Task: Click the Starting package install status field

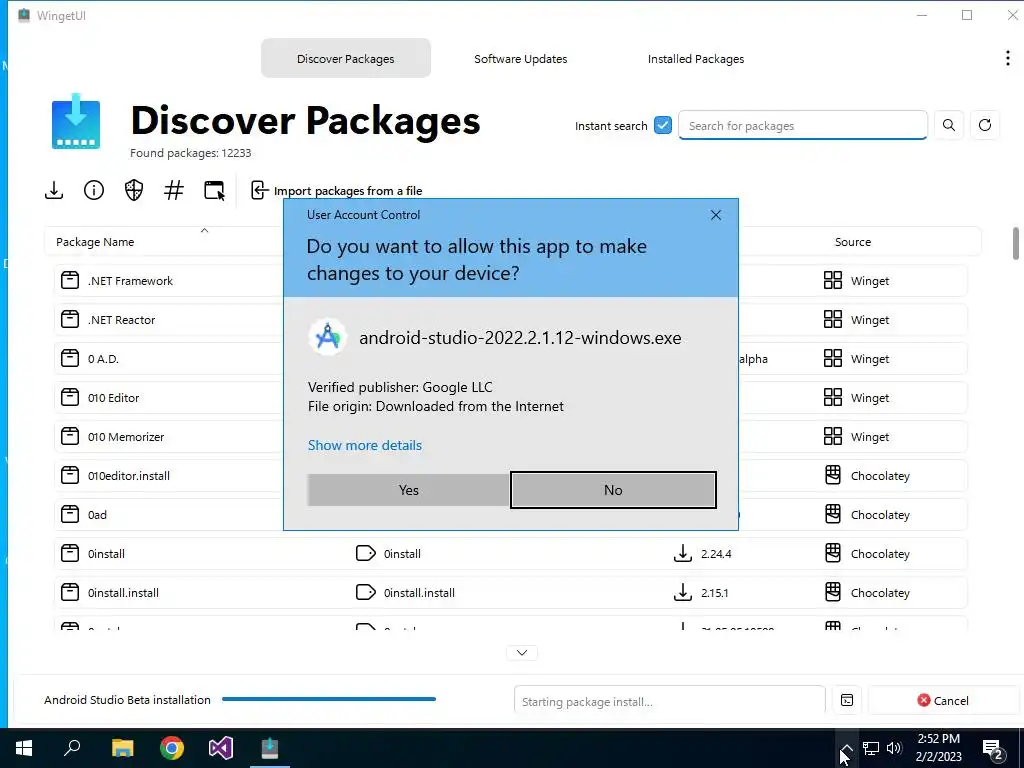Action: pyautogui.click(x=669, y=701)
